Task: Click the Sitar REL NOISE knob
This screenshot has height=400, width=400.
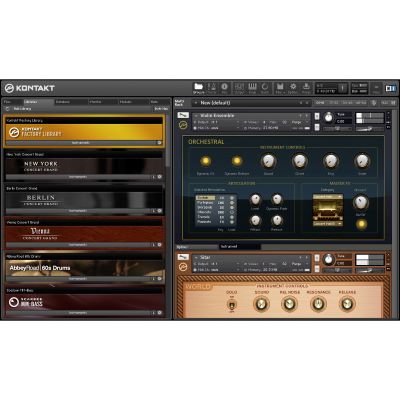Action: [x=289, y=304]
